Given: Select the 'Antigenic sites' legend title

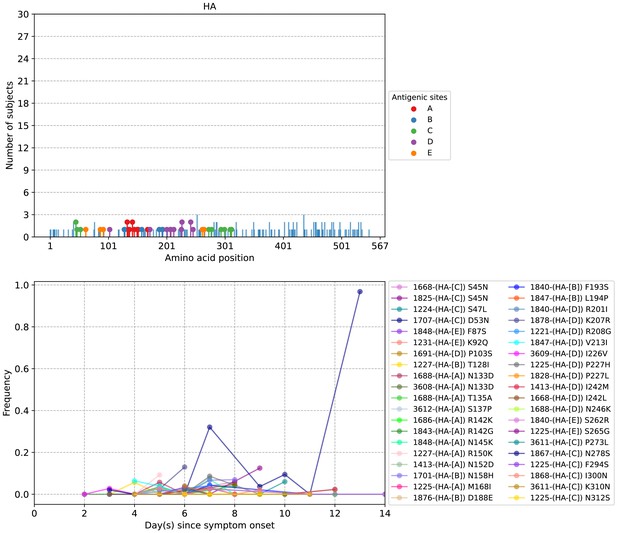Looking at the screenshot, I should tap(419, 97).
